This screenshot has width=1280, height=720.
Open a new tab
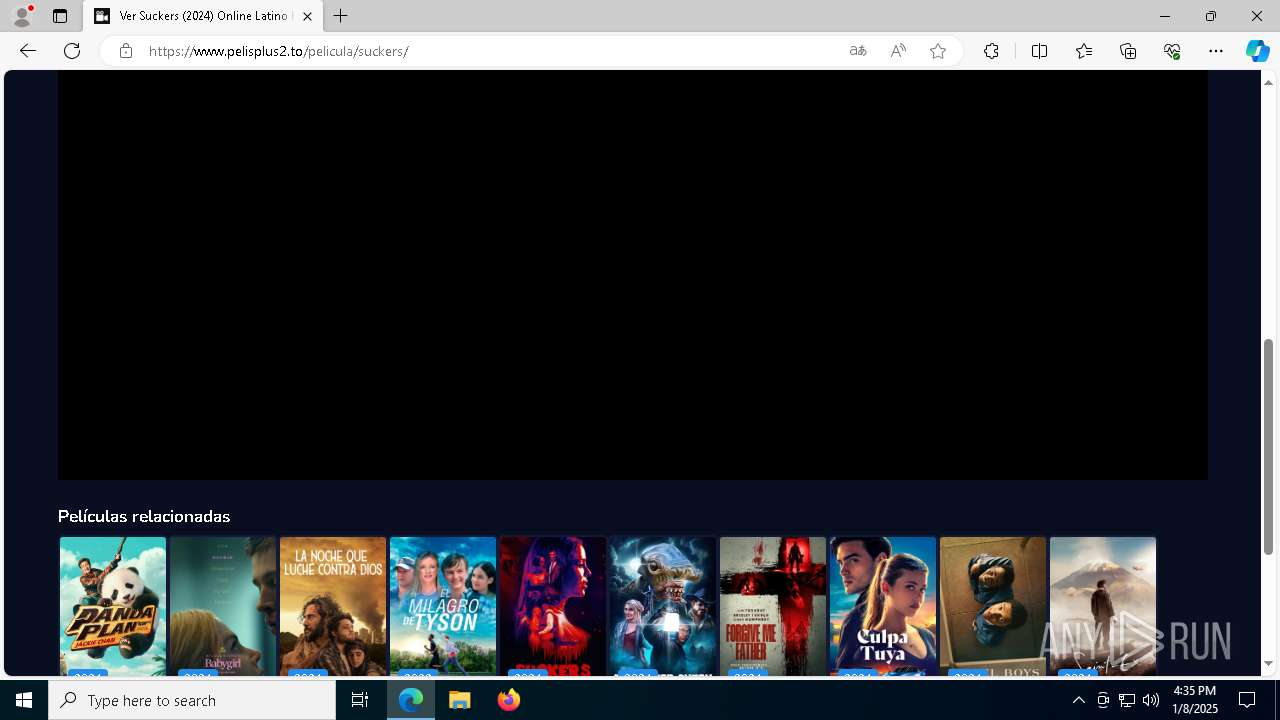(x=341, y=16)
